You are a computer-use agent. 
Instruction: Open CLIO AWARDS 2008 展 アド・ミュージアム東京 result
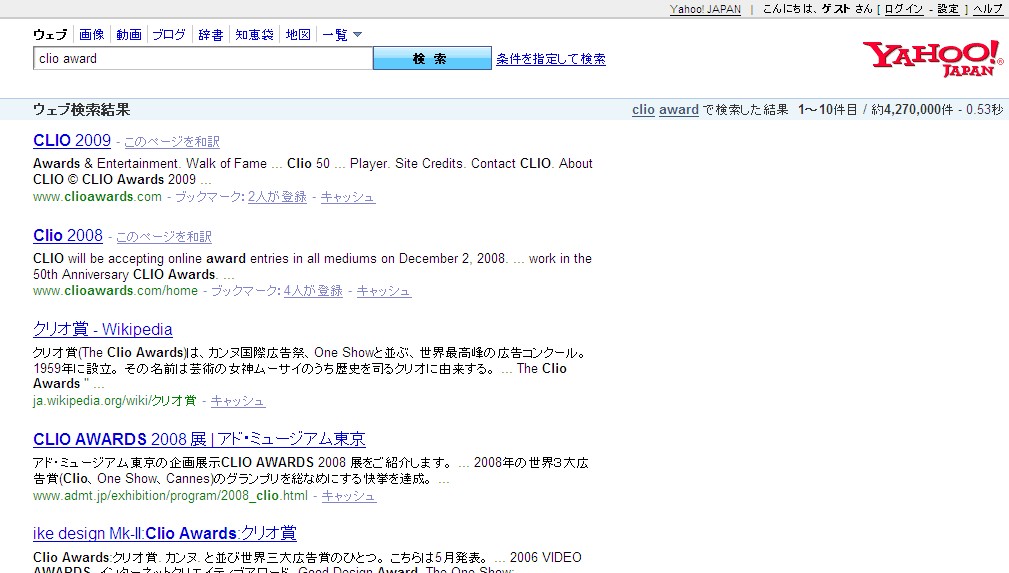pos(199,440)
